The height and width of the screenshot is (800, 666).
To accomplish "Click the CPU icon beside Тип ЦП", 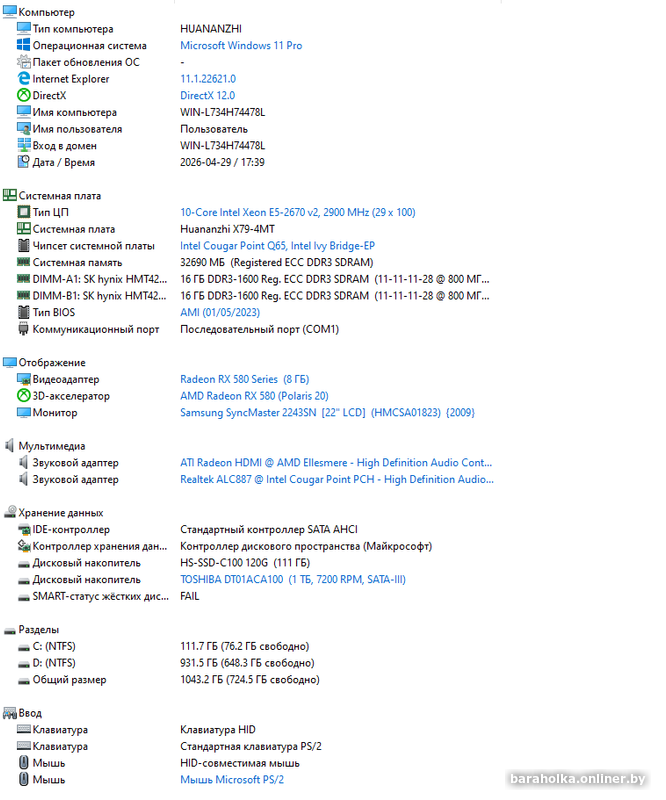I will point(23,212).
